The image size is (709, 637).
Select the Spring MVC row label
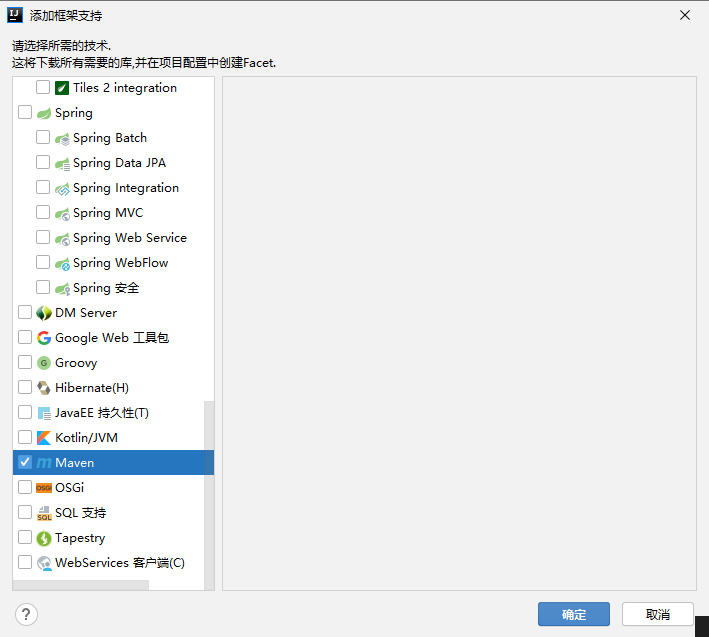(x=108, y=213)
